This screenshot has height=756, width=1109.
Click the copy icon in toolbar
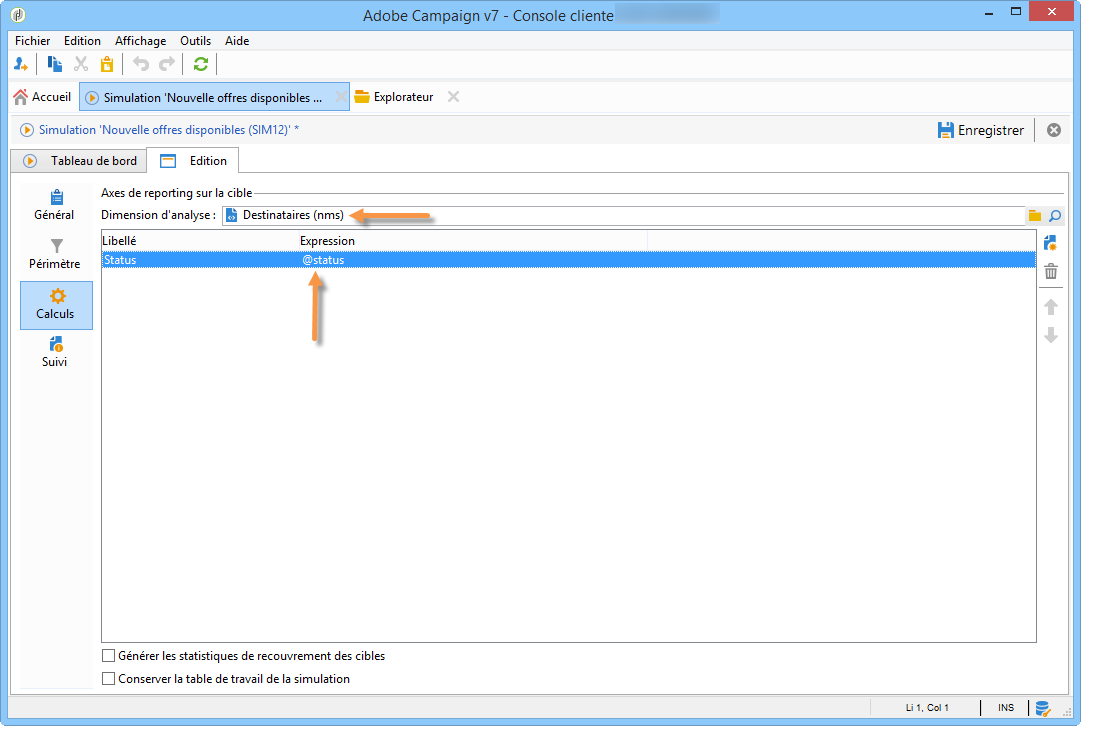click(54, 64)
